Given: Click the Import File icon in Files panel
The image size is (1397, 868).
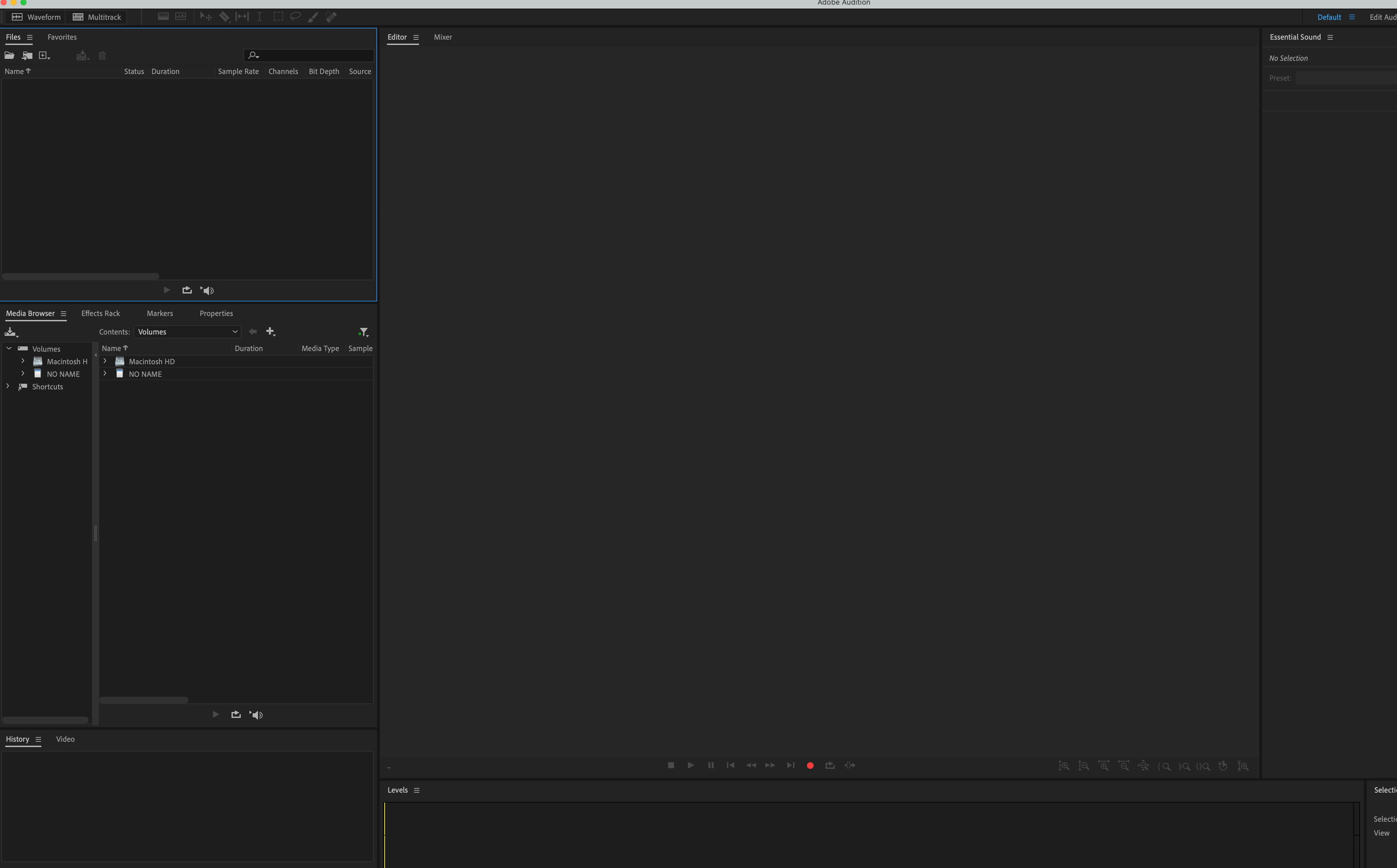Looking at the screenshot, I should point(27,56).
